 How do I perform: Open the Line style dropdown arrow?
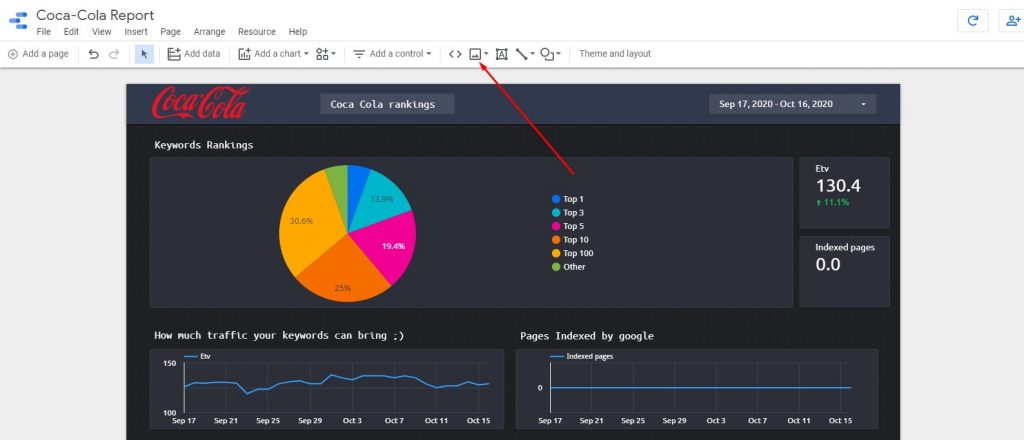click(532, 54)
